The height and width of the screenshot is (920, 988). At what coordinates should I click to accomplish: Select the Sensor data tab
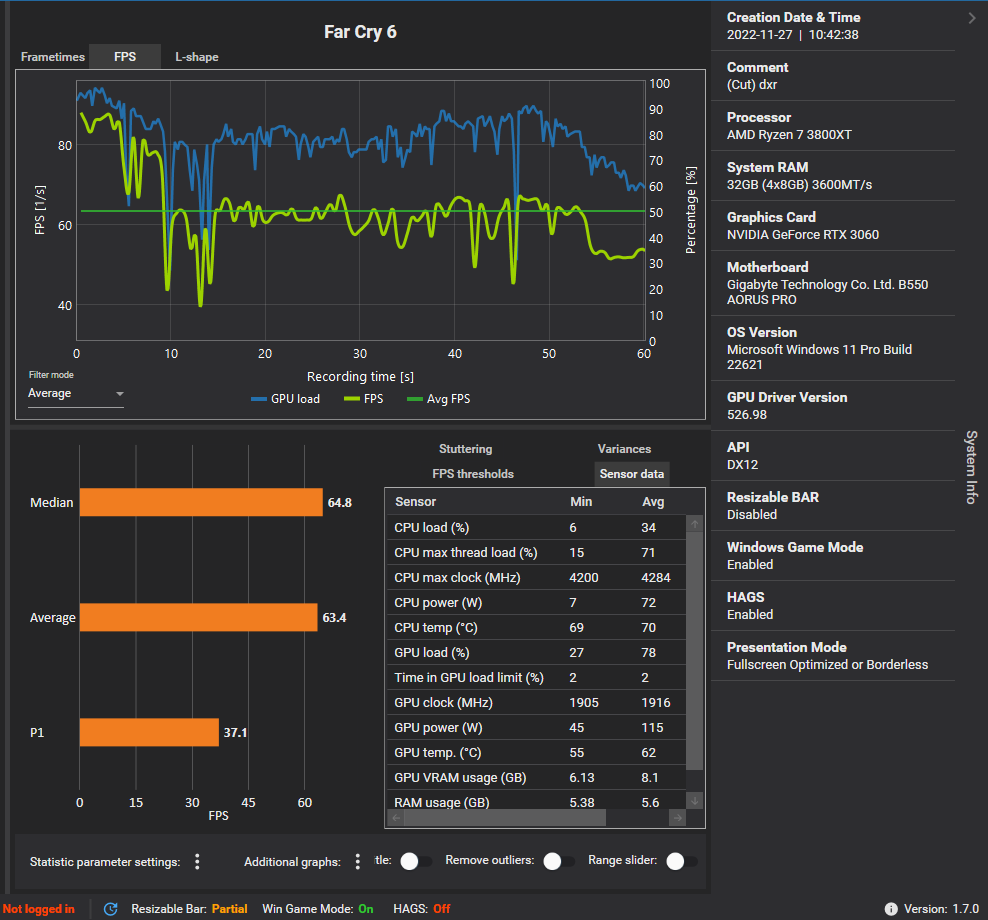click(631, 474)
